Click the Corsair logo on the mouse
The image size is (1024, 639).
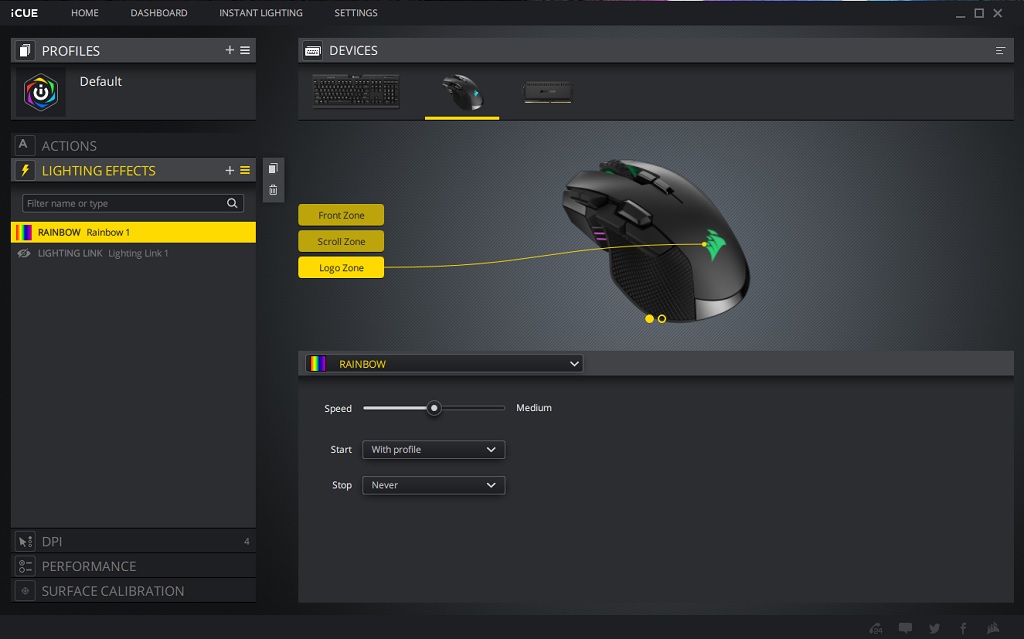(715, 245)
